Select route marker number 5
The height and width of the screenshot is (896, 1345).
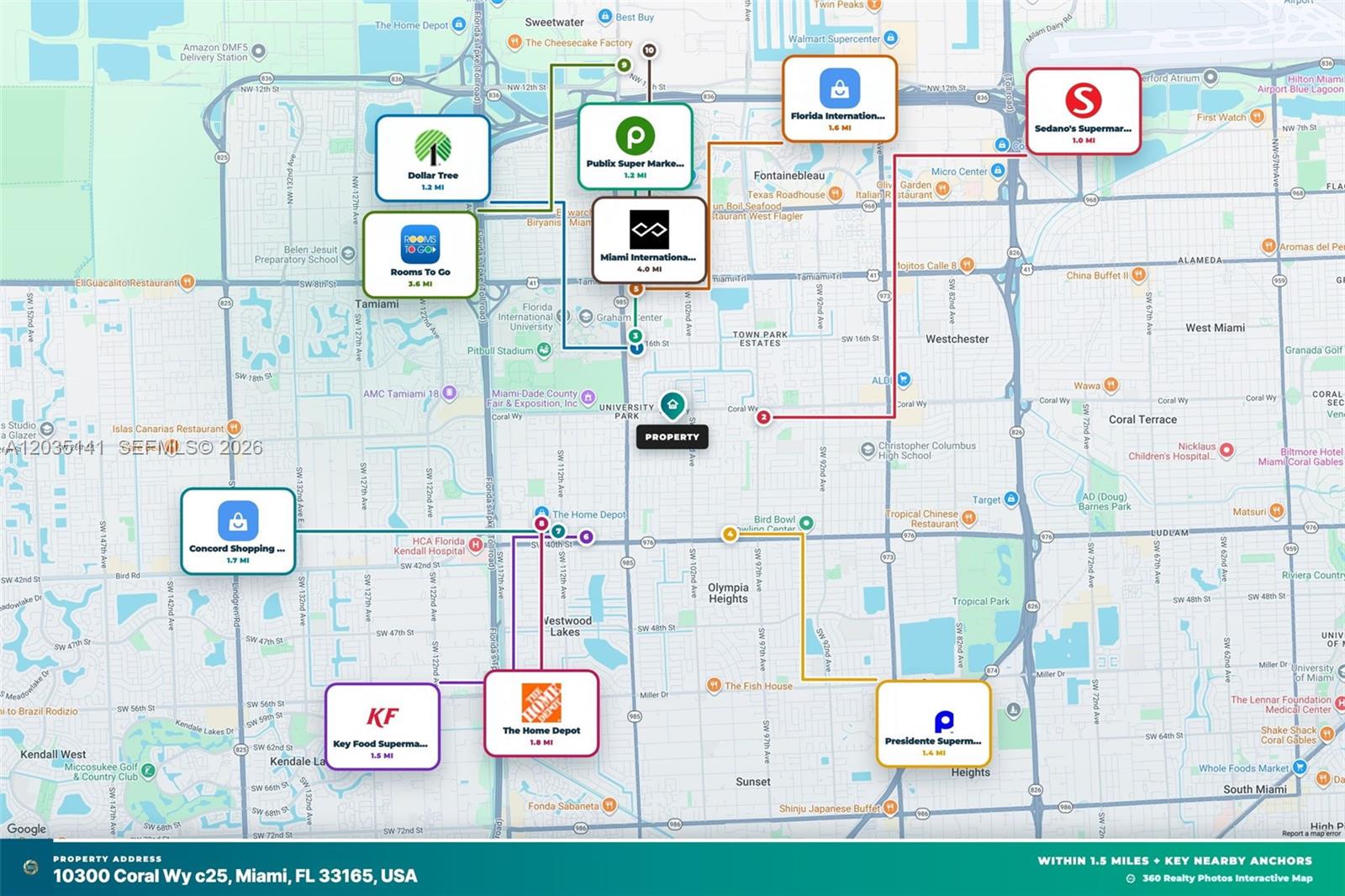(636, 288)
